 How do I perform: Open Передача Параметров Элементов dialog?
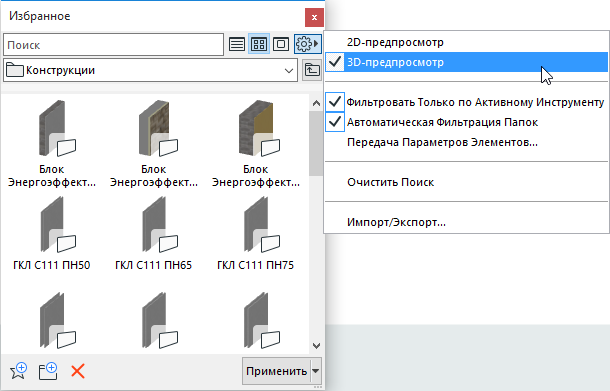click(x=466, y=142)
